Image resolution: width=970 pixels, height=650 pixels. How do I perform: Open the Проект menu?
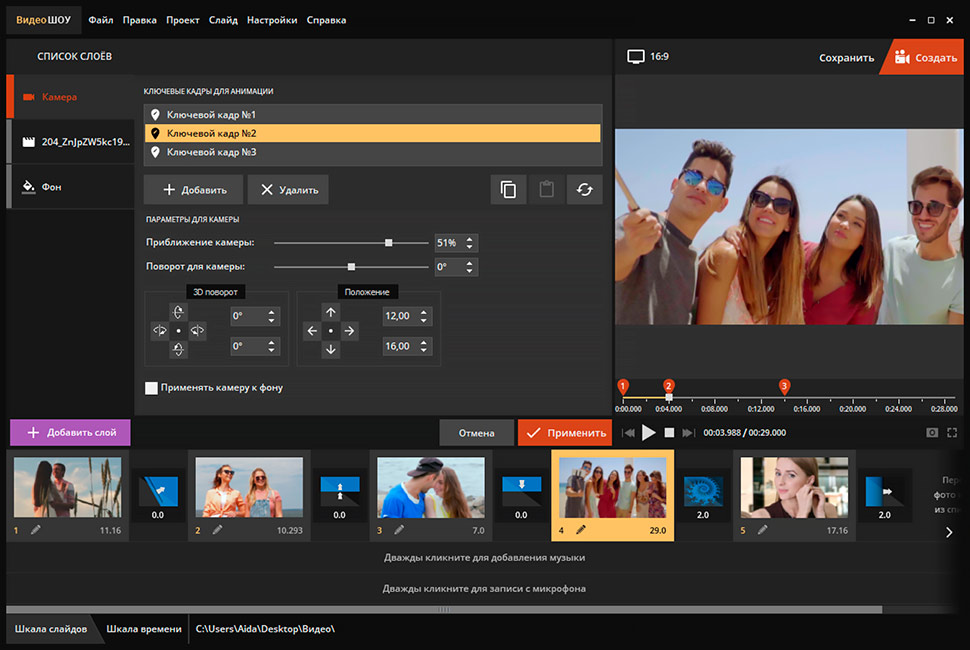click(182, 20)
